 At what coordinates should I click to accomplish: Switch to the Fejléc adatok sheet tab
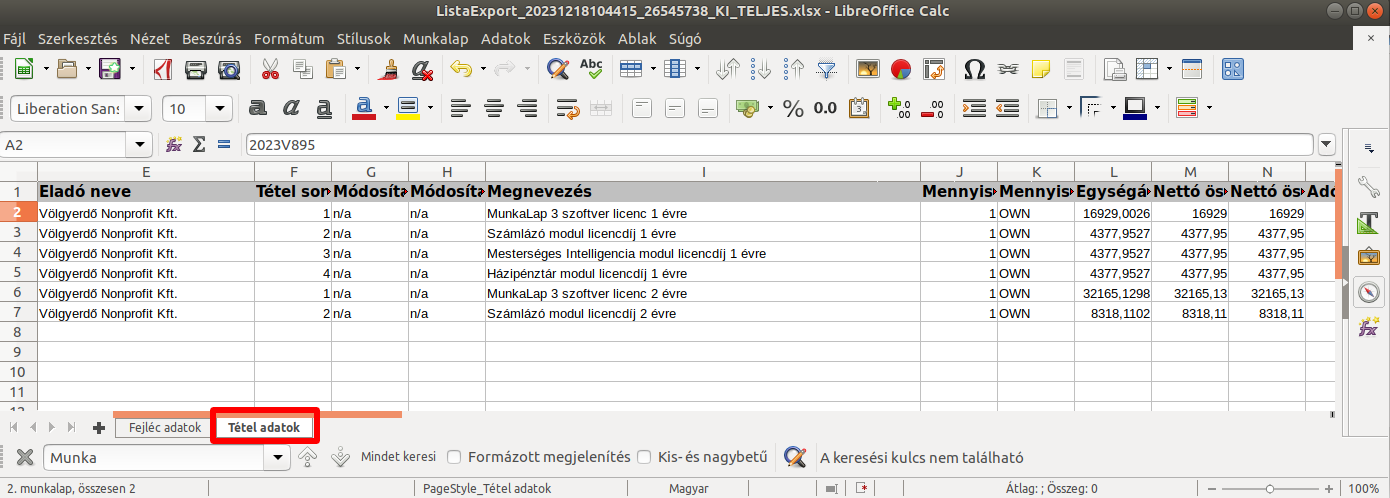pyautogui.click(x=165, y=427)
